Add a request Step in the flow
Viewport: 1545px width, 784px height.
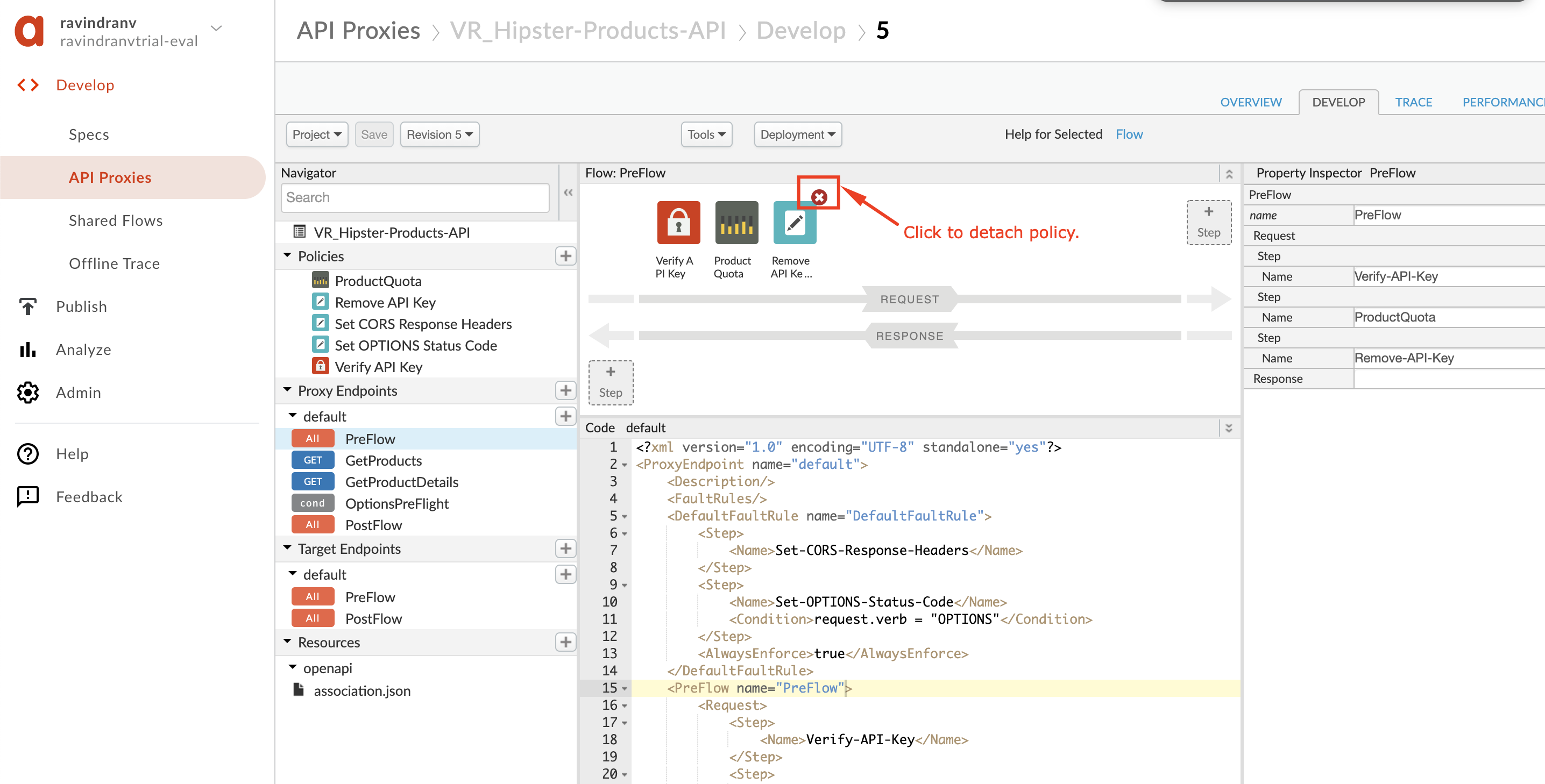1209,223
